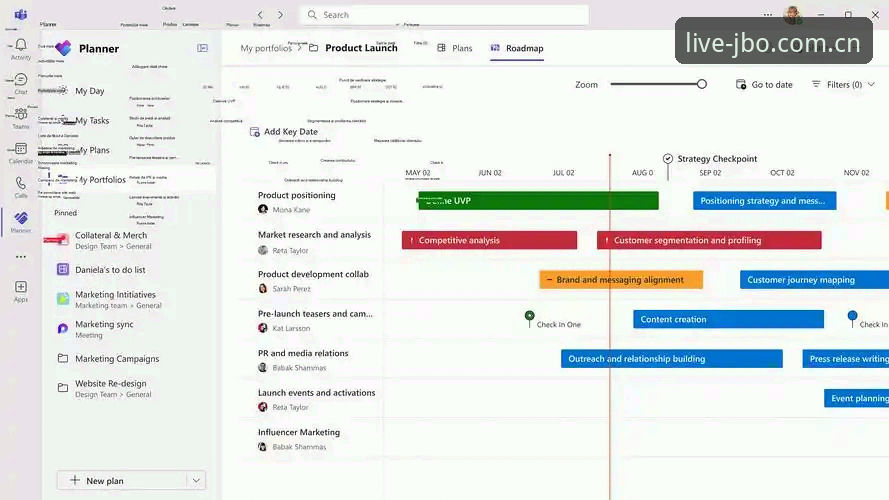Open user profile avatar
Screen dimensions: 889x500
point(793,15)
